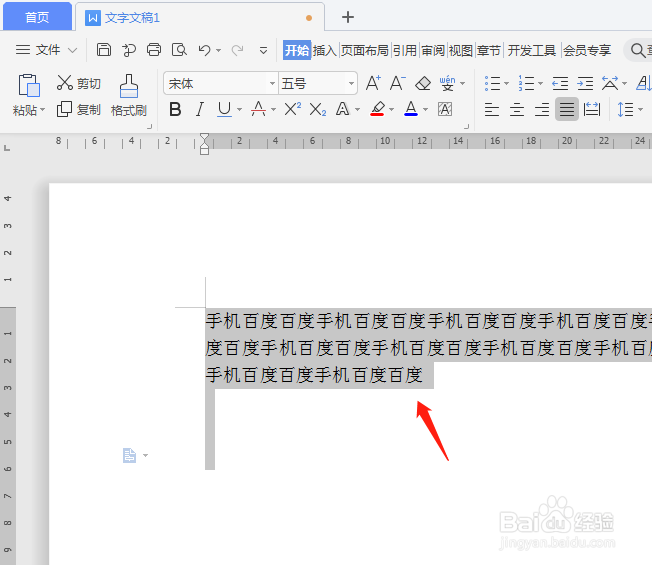Increase font size with A+ icon
Image resolution: width=652 pixels, height=565 pixels.
[373, 83]
